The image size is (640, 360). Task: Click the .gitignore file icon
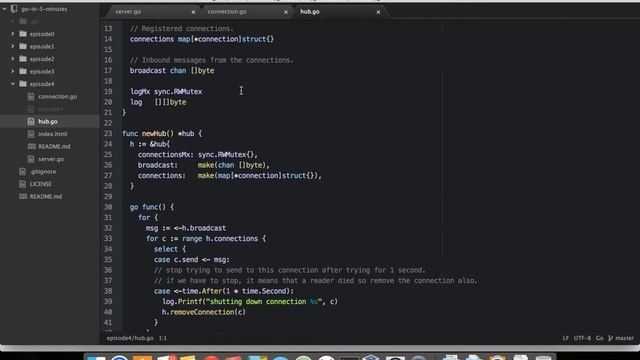coord(23,172)
